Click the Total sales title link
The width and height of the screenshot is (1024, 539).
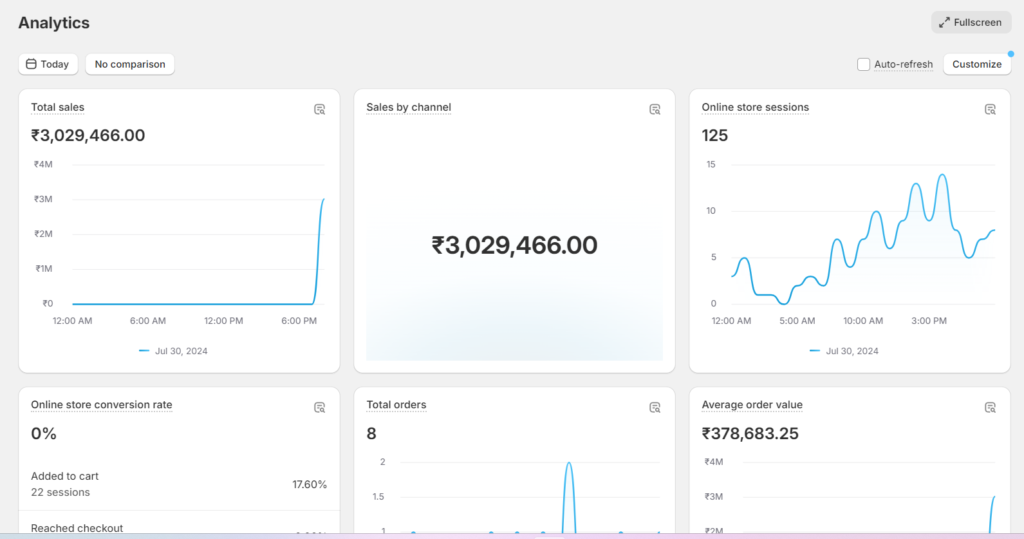tap(57, 107)
